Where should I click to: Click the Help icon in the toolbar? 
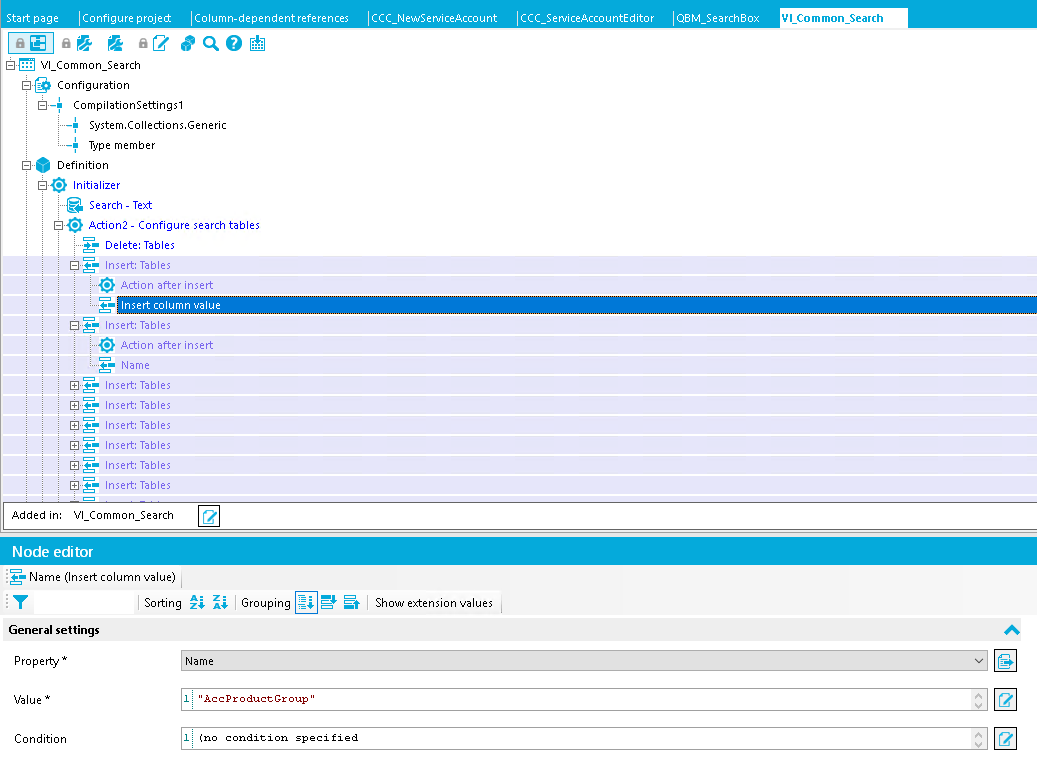pos(233,43)
